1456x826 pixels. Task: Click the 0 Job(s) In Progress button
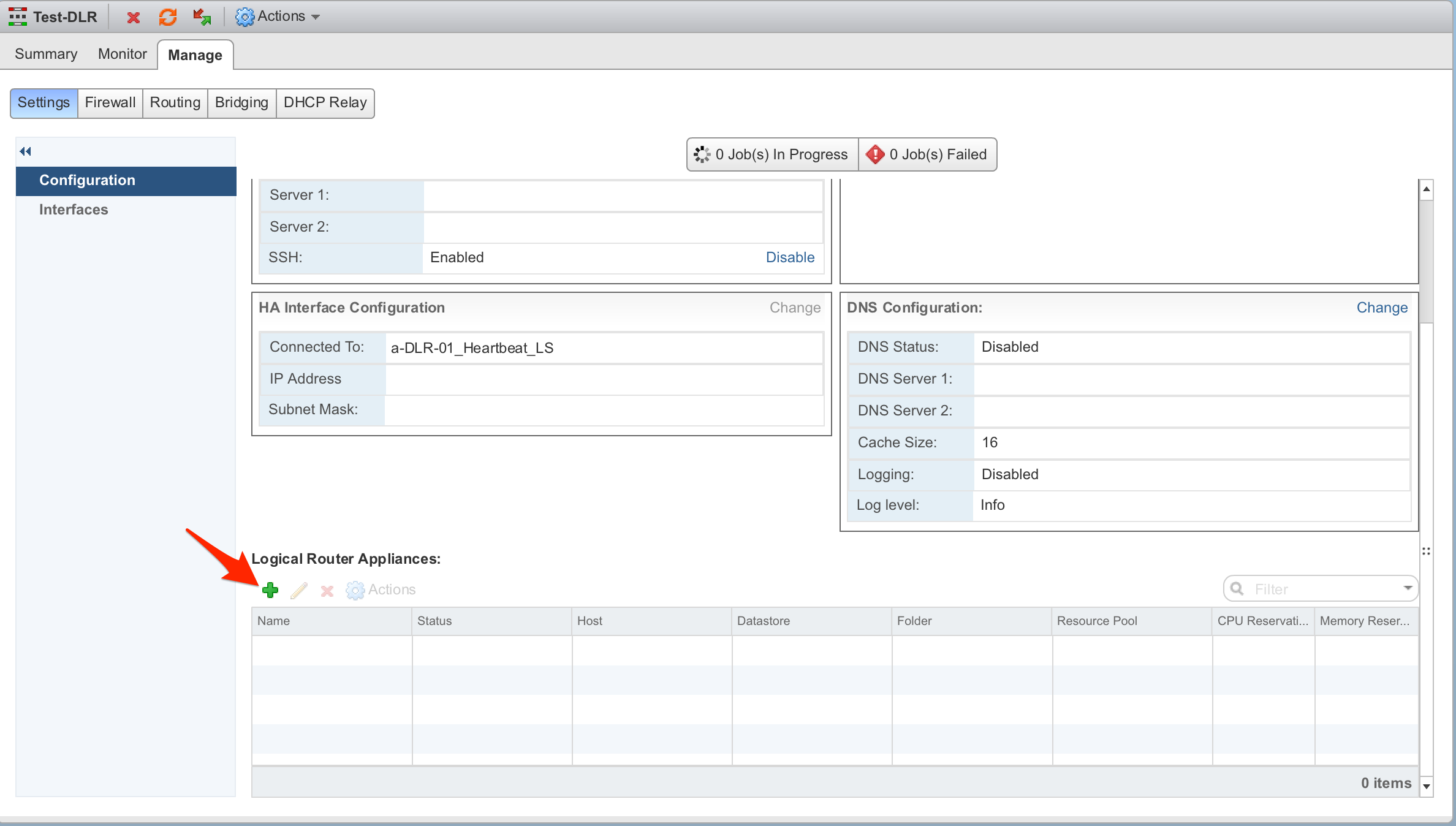tap(772, 154)
